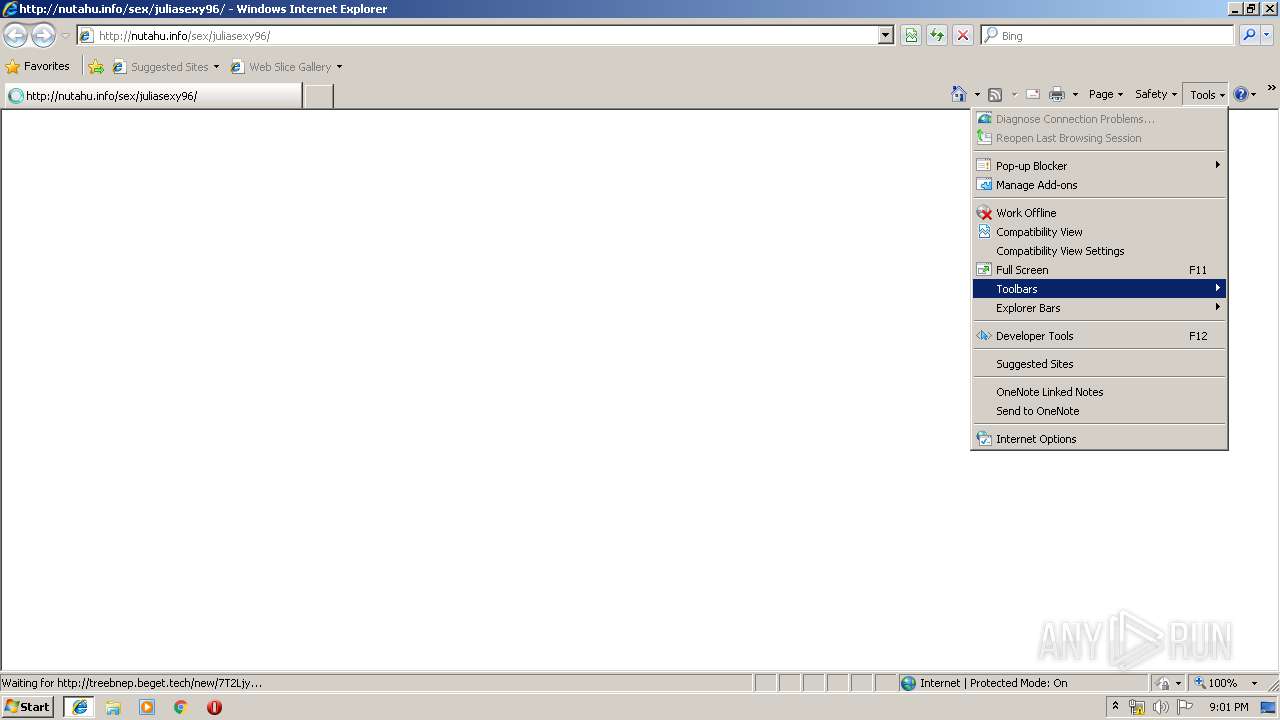This screenshot has width=1280, height=720.
Task: Open Compatibility View Settings
Action: pos(1099,251)
